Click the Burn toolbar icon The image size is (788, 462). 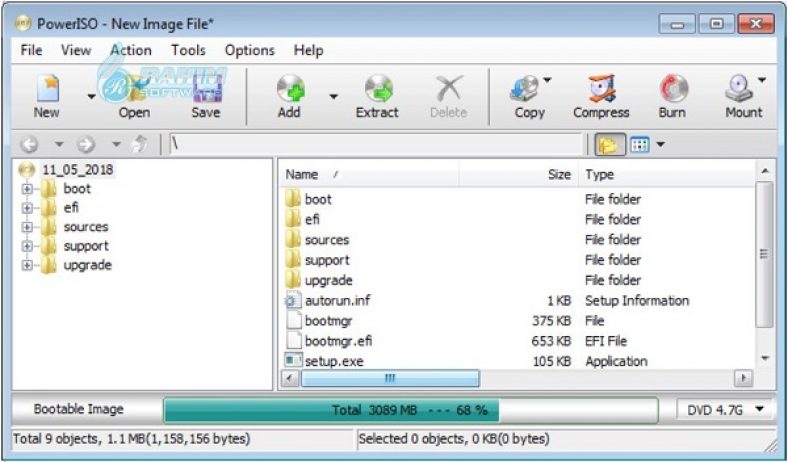coord(673,89)
